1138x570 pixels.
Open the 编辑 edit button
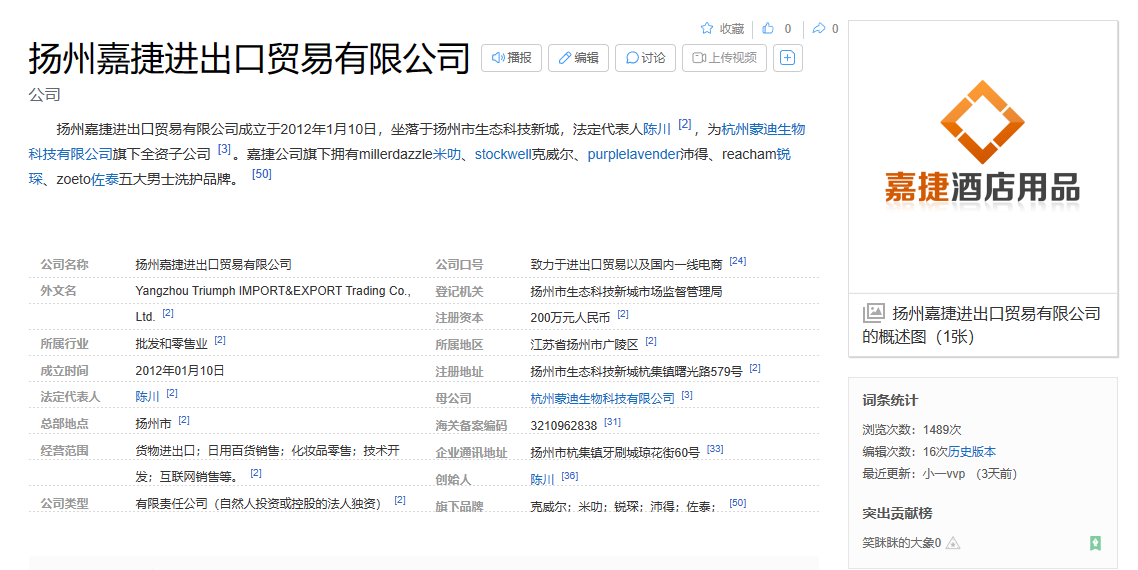[578, 57]
